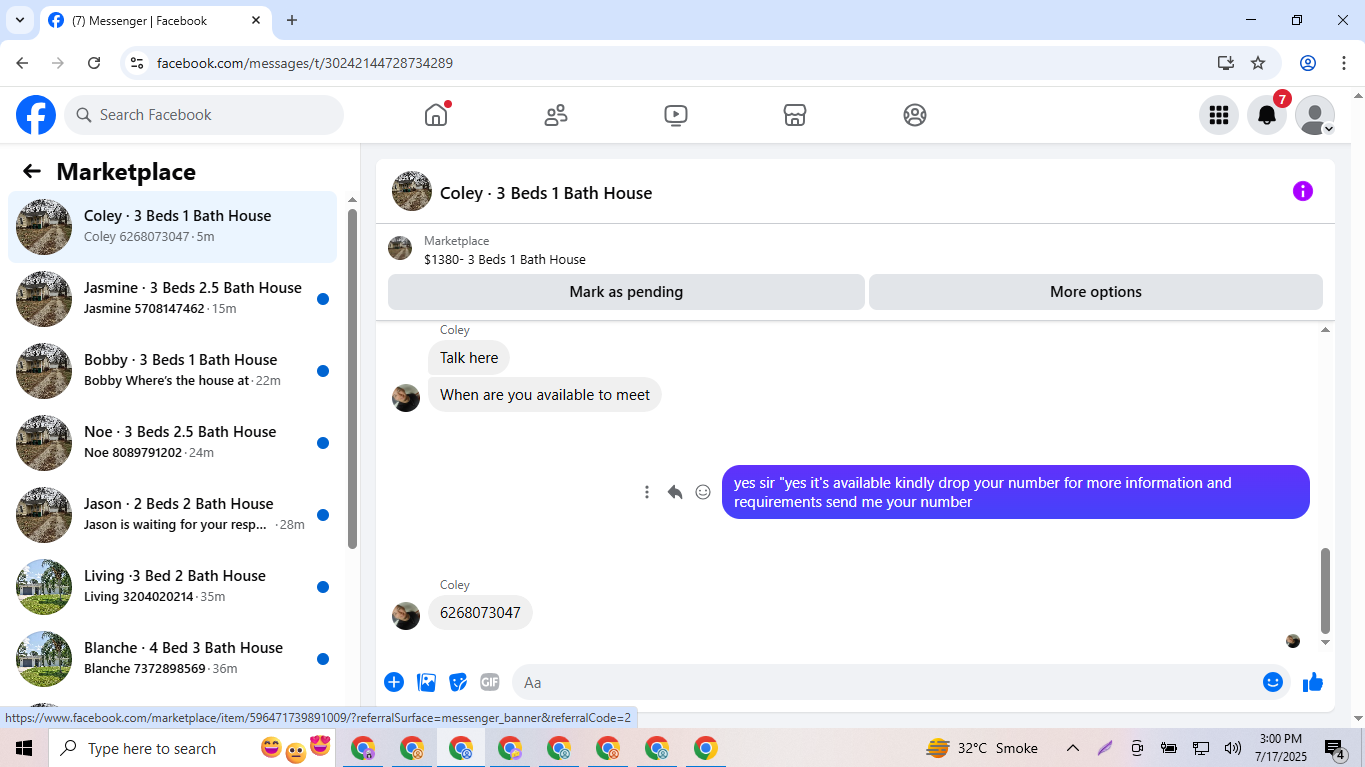Open emoji picker in message box
The height and width of the screenshot is (767, 1365).
[x=1273, y=682]
